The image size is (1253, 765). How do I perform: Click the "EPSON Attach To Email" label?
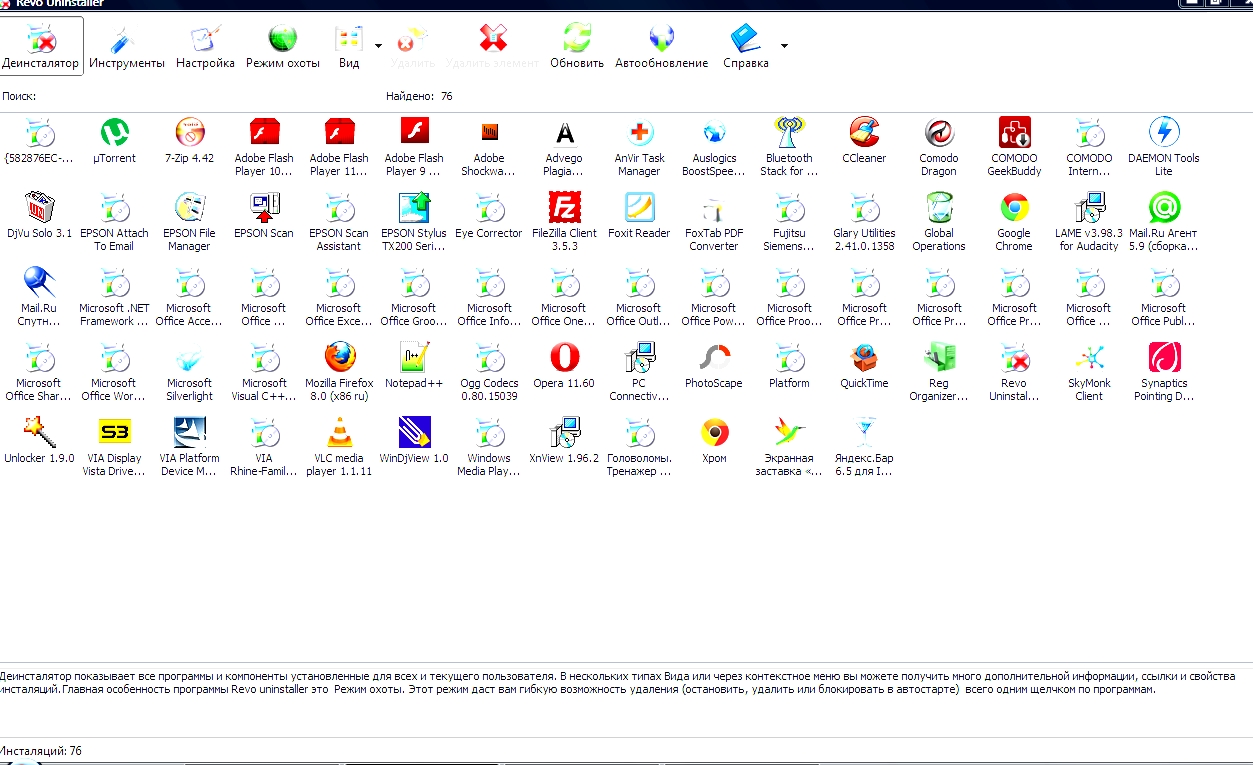[x=114, y=240]
